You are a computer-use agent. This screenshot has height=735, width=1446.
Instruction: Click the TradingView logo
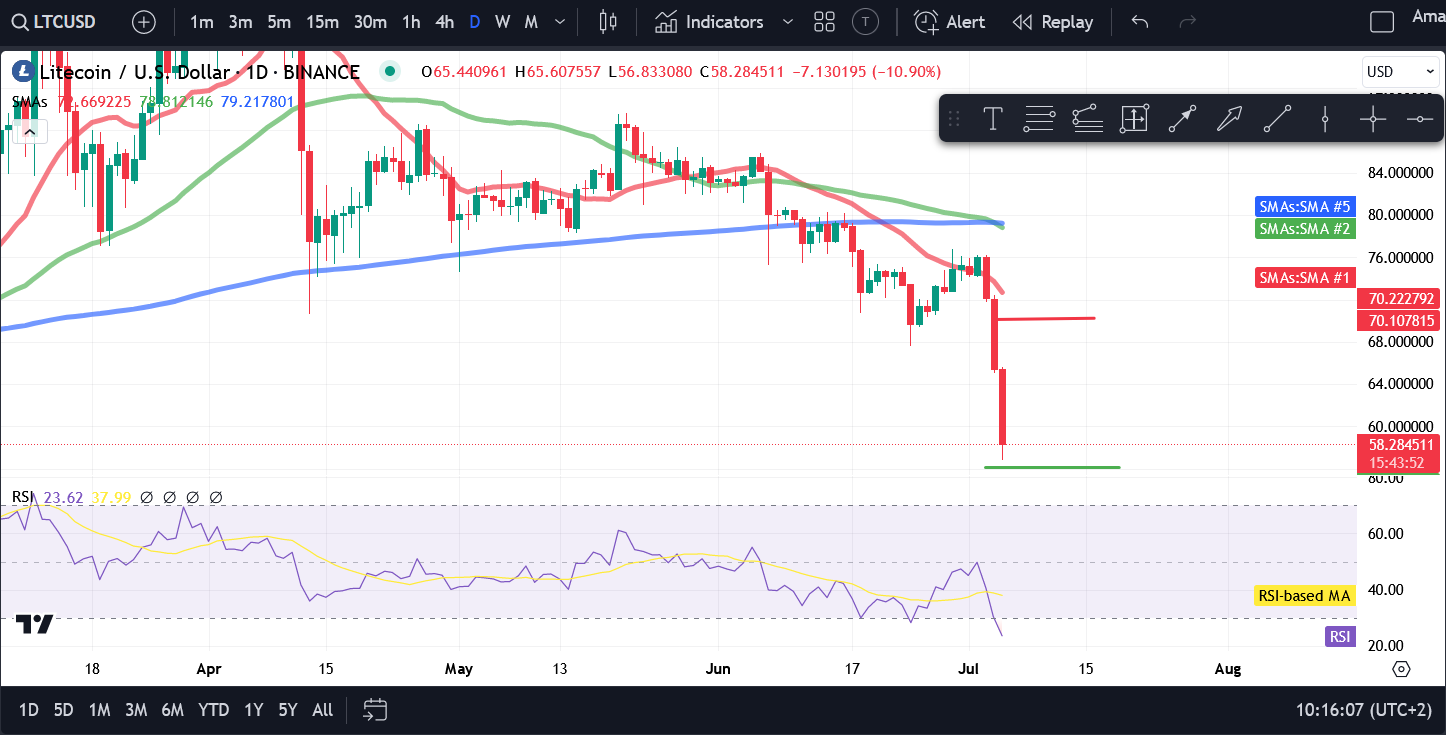coord(34,623)
